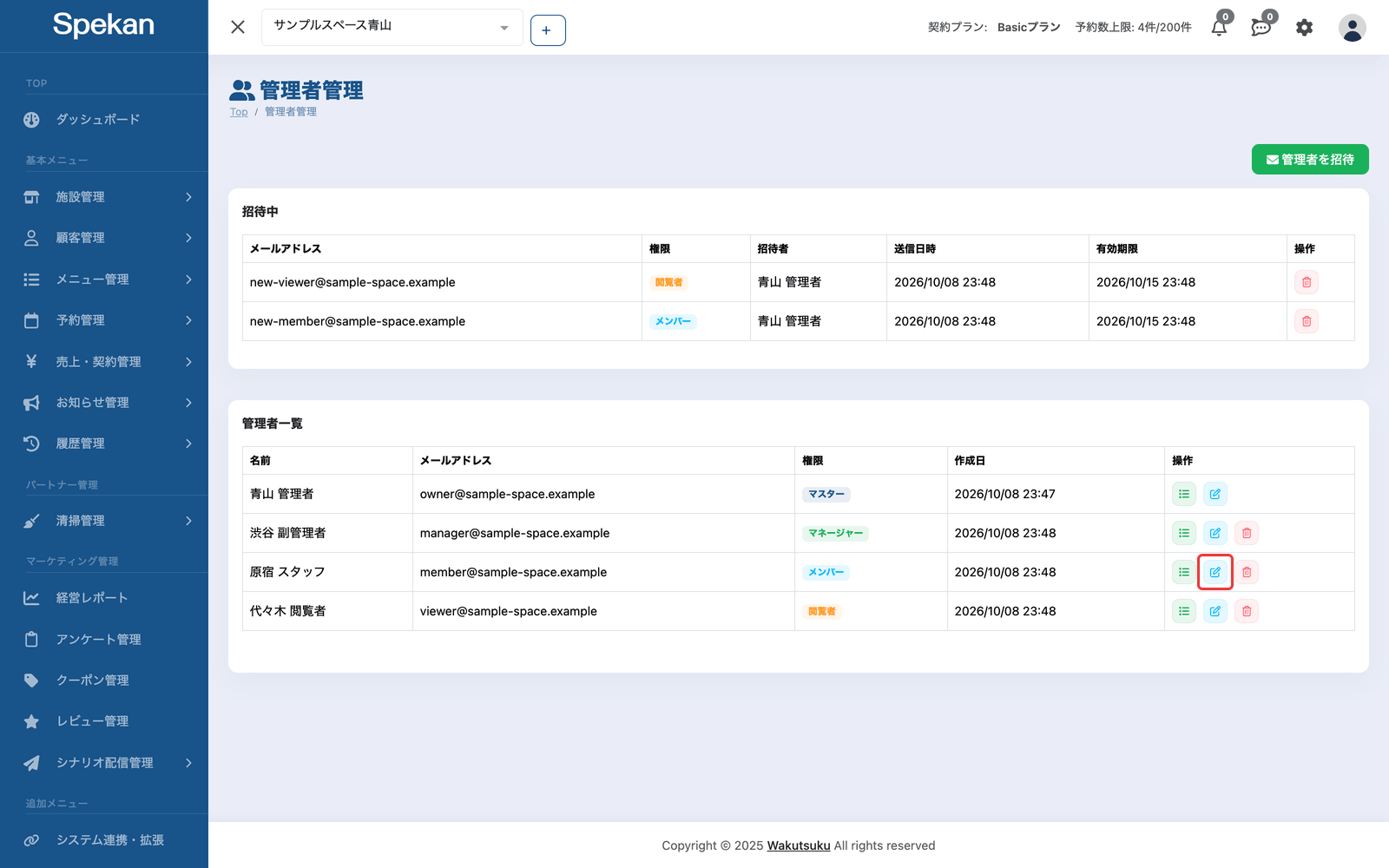Click the plus button to add space
Screen dimensions: 1389x868
coord(548,30)
